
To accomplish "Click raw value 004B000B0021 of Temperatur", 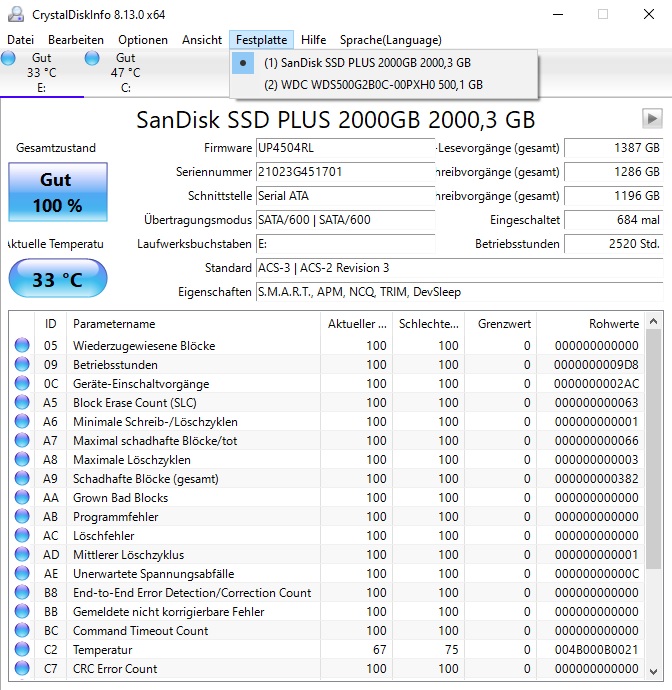I will (x=596, y=650).
